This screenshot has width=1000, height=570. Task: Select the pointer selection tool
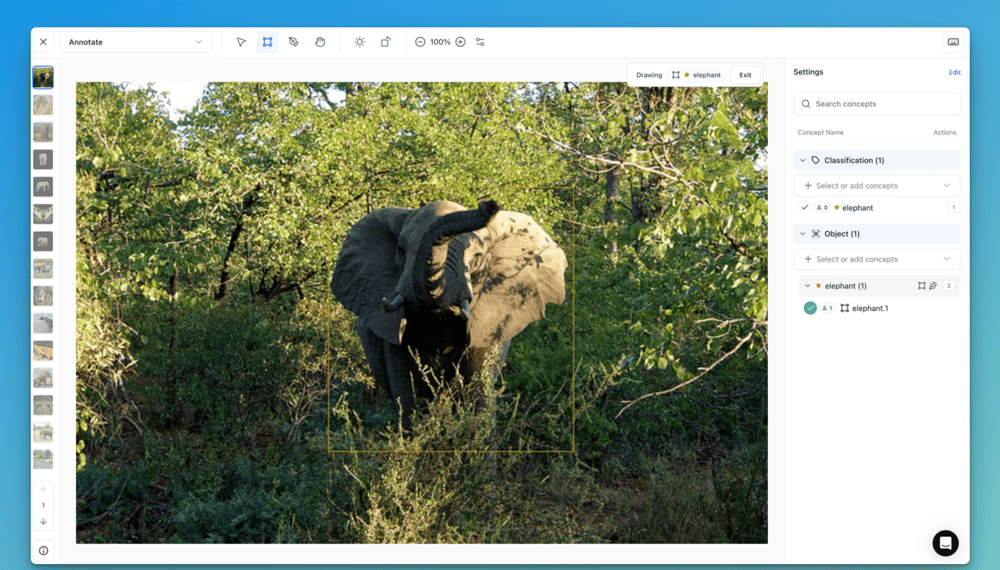tap(241, 42)
